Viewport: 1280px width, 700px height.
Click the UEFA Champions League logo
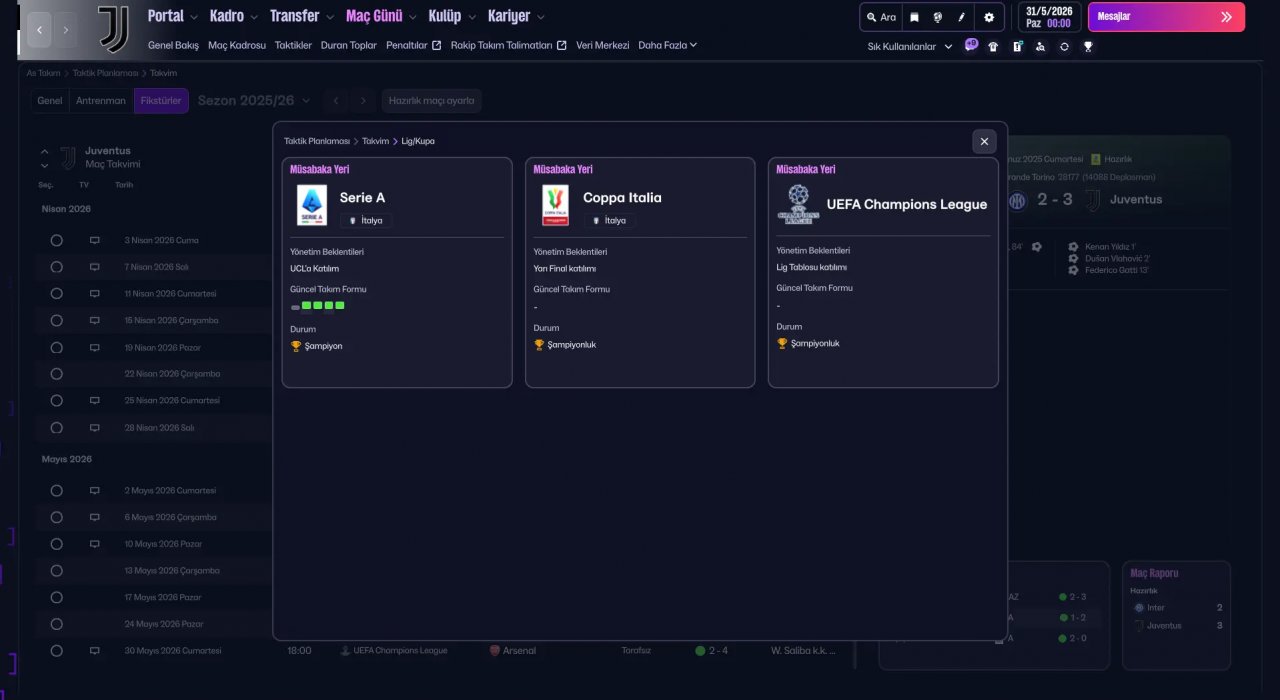(798, 204)
